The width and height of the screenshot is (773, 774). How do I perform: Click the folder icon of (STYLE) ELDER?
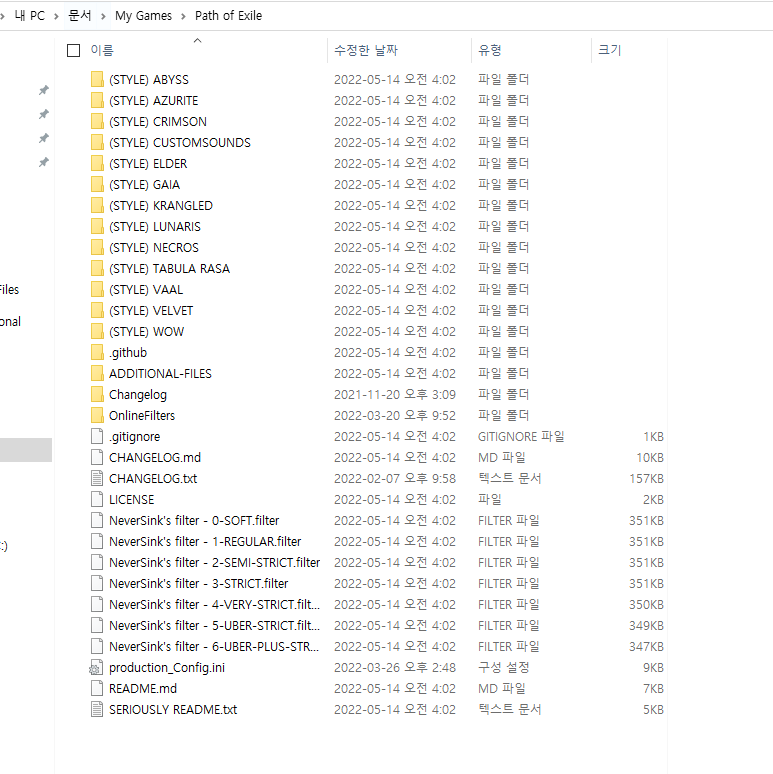97,163
